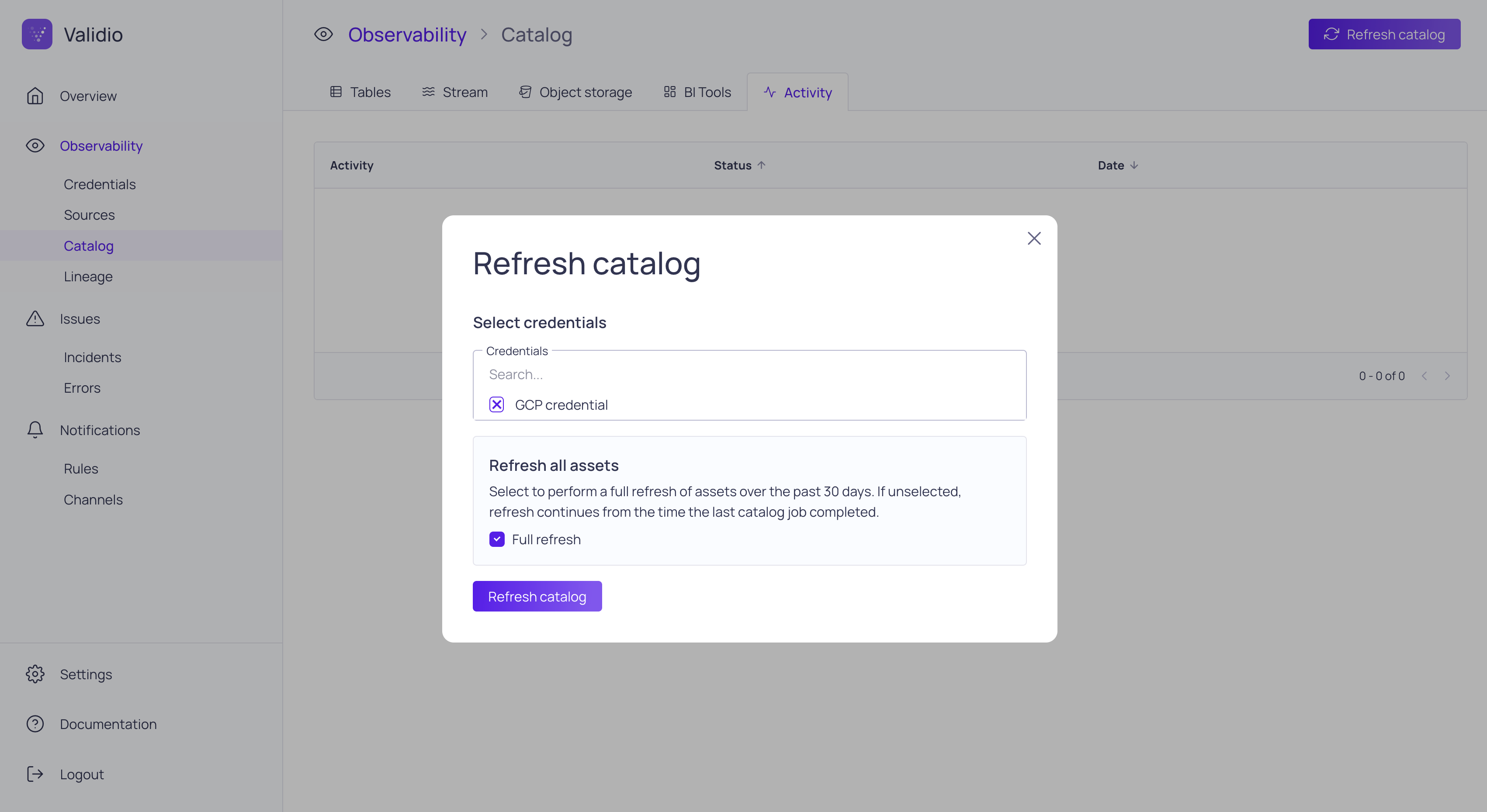Click the Stream waves icon
The height and width of the screenshot is (812, 1487).
point(428,92)
